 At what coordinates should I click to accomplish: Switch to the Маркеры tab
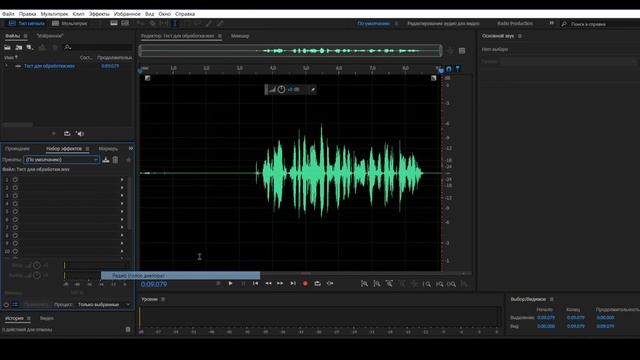pyautogui.click(x=108, y=149)
